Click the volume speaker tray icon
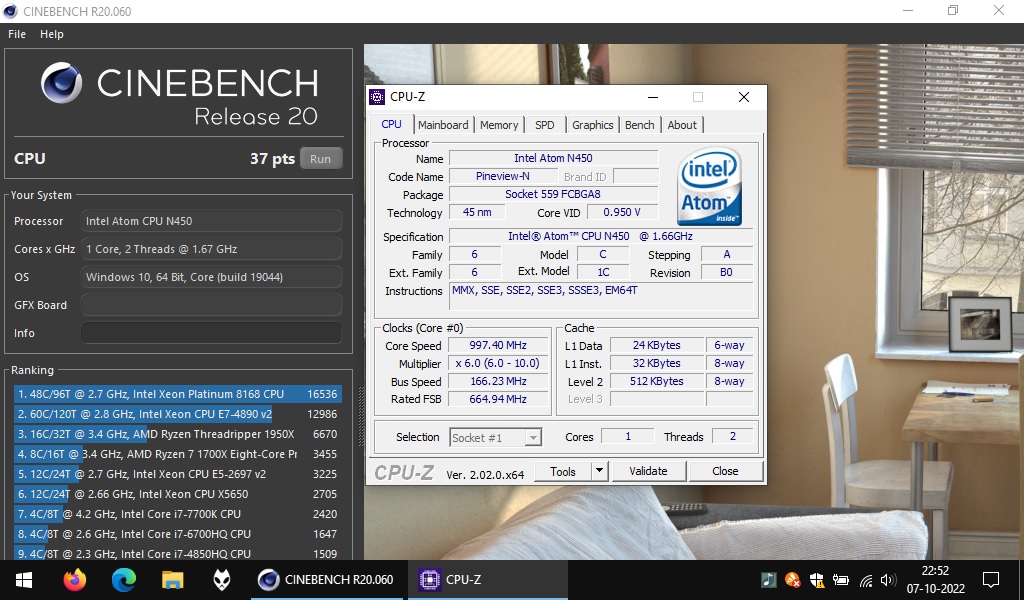Viewport: 1024px width, 600px height. pos(891,580)
